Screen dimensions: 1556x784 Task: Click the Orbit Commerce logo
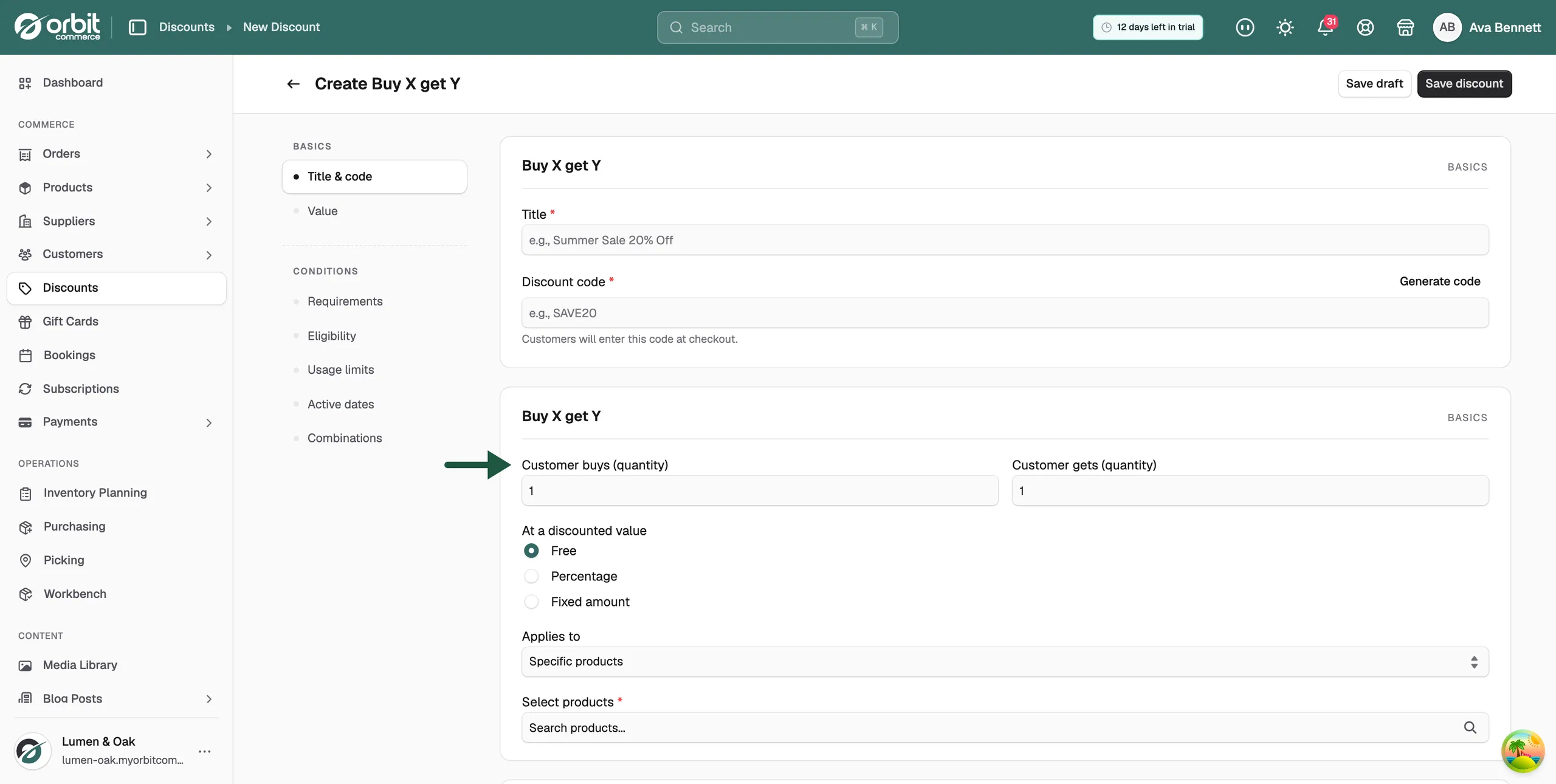57,27
